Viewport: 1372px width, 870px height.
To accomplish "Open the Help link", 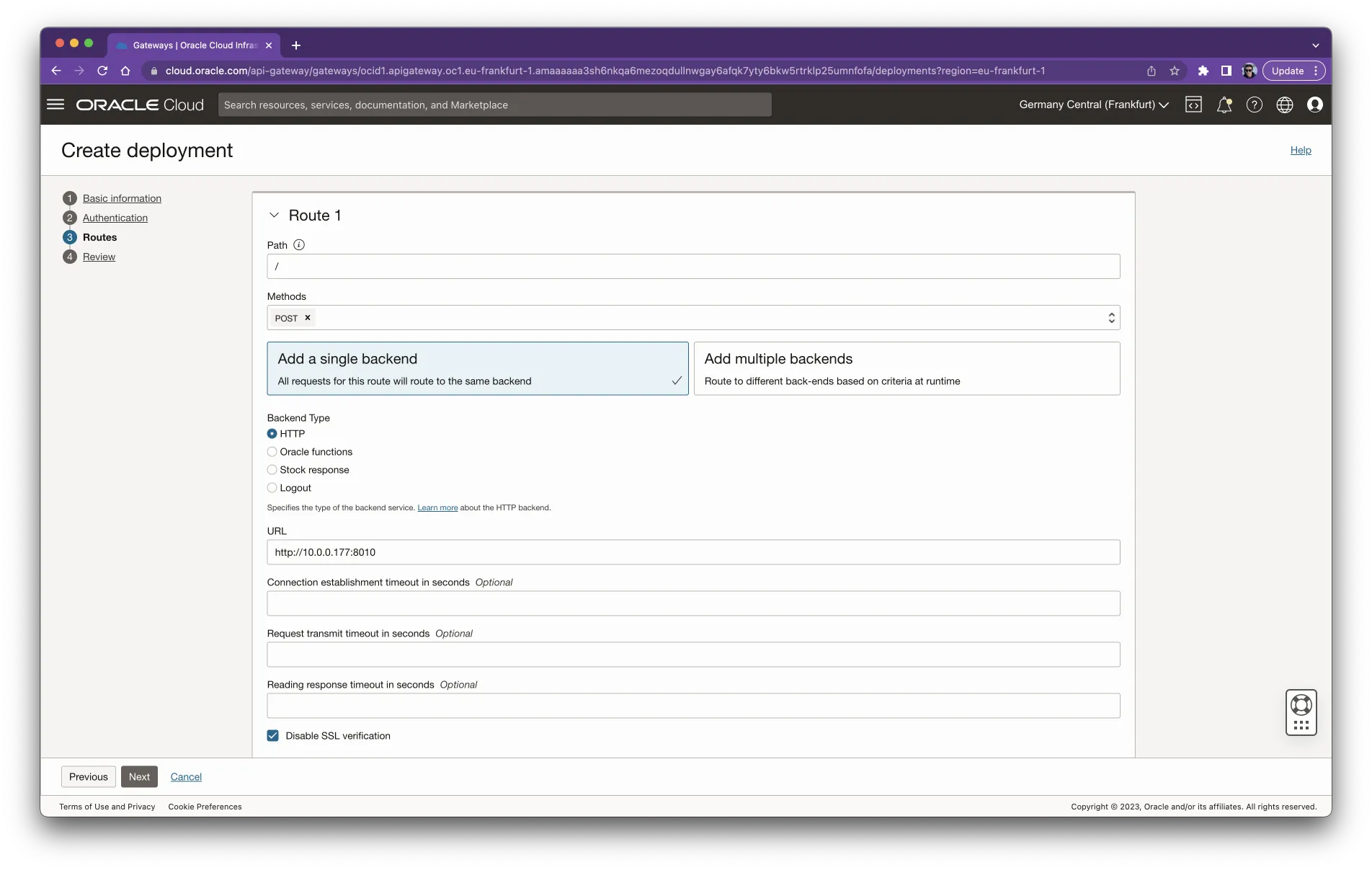I will [1301, 150].
